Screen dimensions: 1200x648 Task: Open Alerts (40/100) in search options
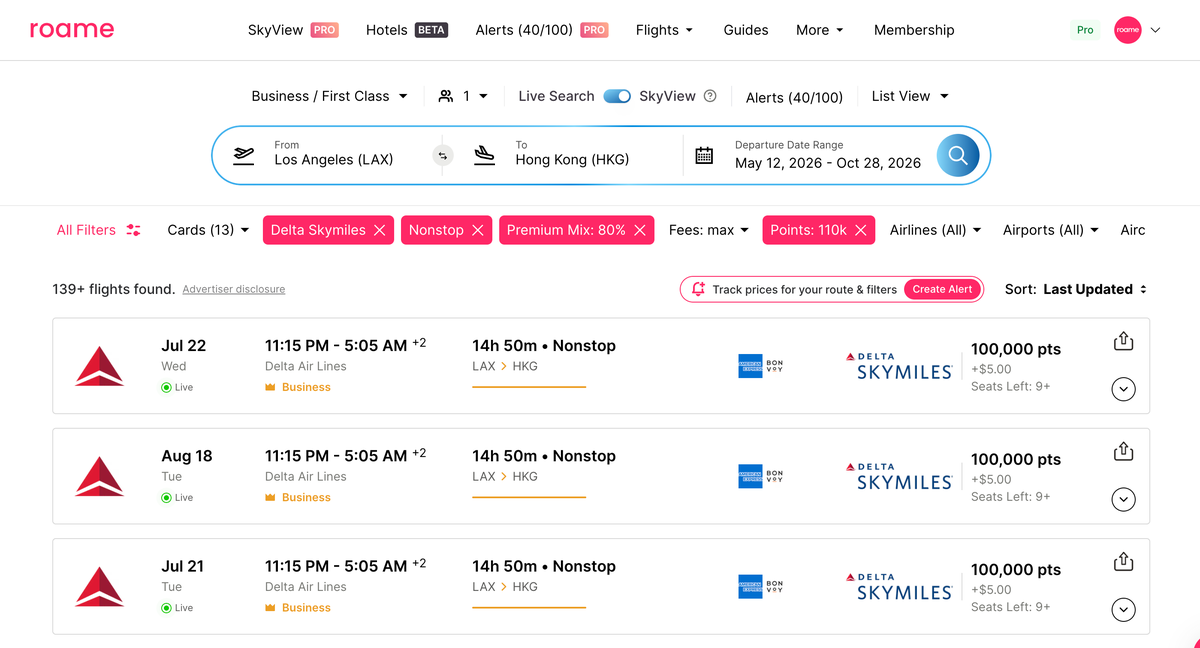click(794, 97)
